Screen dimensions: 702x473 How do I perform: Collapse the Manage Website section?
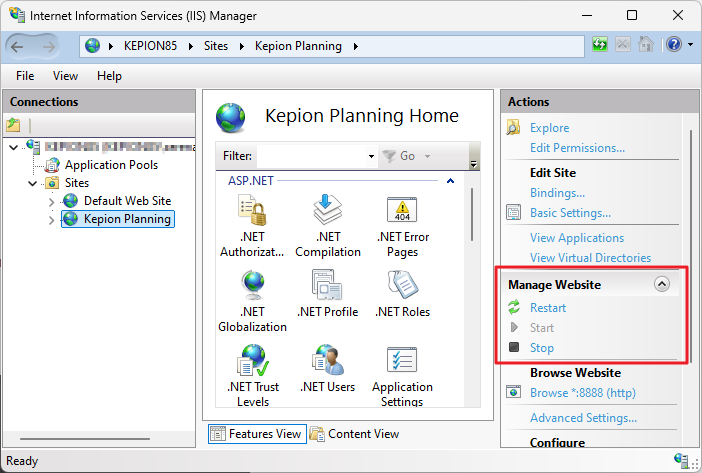[662, 284]
